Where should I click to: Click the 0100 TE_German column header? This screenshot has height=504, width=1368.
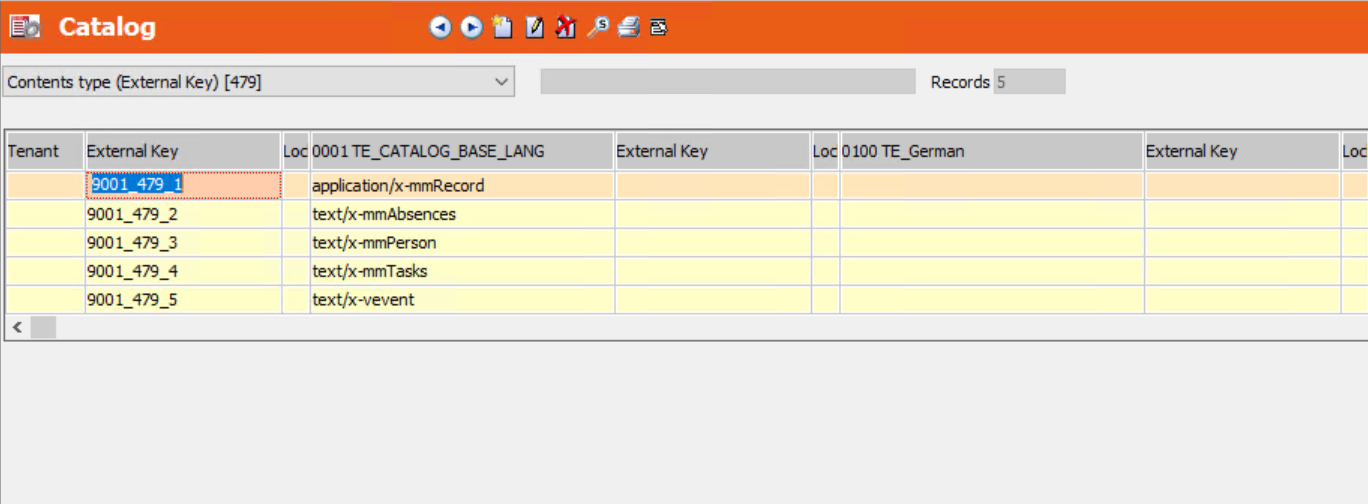point(991,151)
